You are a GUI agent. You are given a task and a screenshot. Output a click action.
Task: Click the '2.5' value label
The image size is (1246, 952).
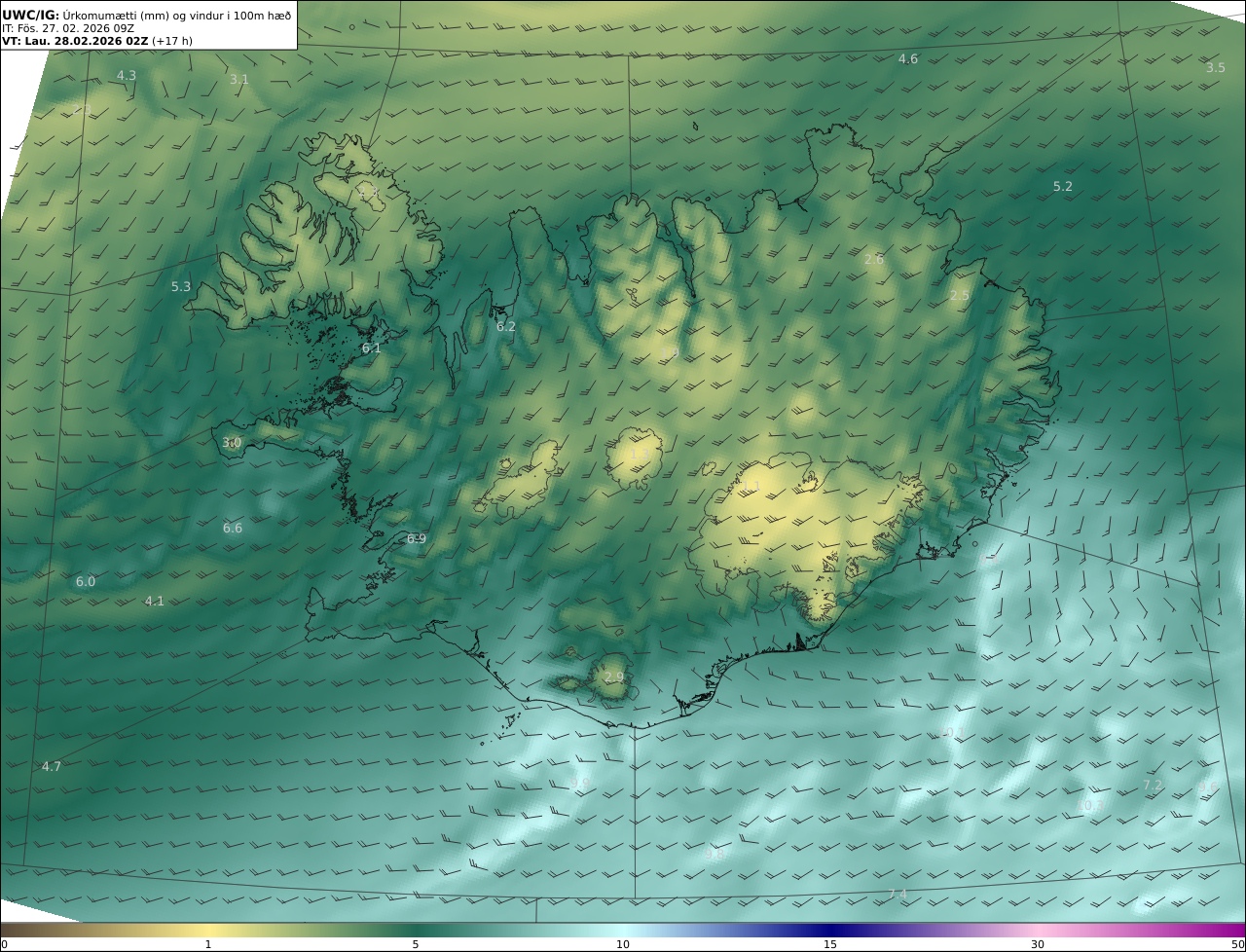(960, 295)
